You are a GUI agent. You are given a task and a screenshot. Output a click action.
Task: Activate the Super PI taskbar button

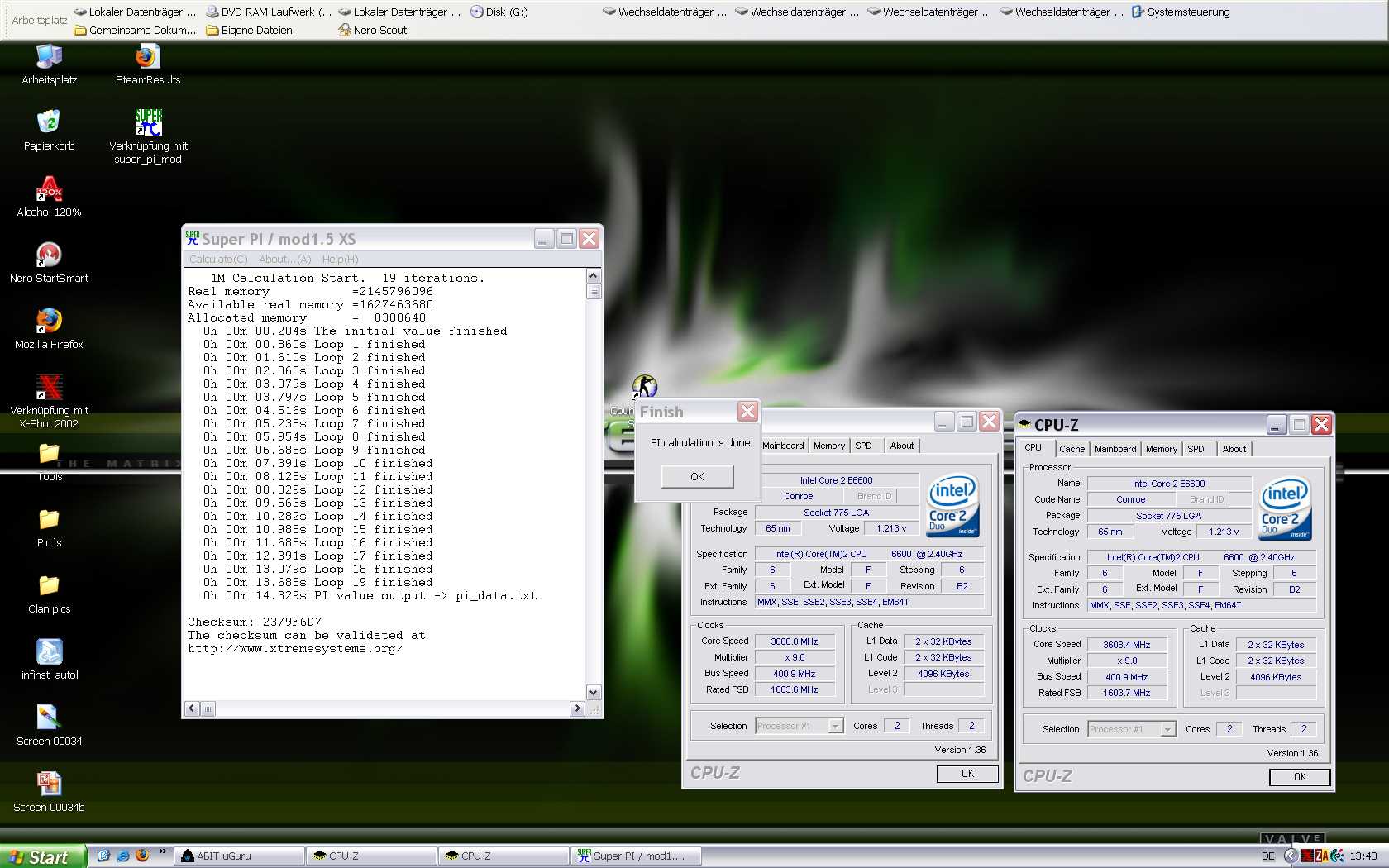click(x=636, y=856)
